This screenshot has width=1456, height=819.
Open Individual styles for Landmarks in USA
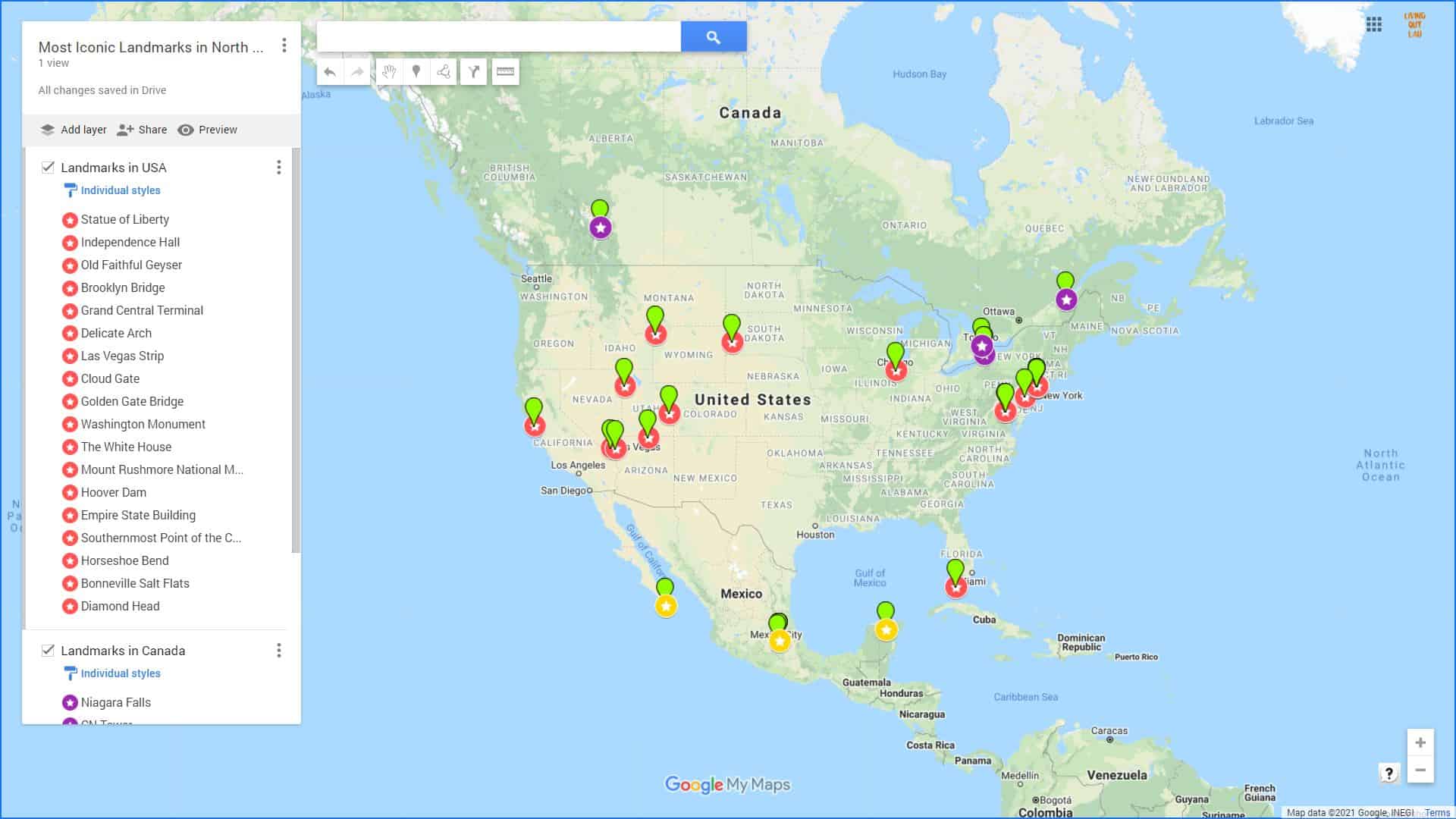120,190
